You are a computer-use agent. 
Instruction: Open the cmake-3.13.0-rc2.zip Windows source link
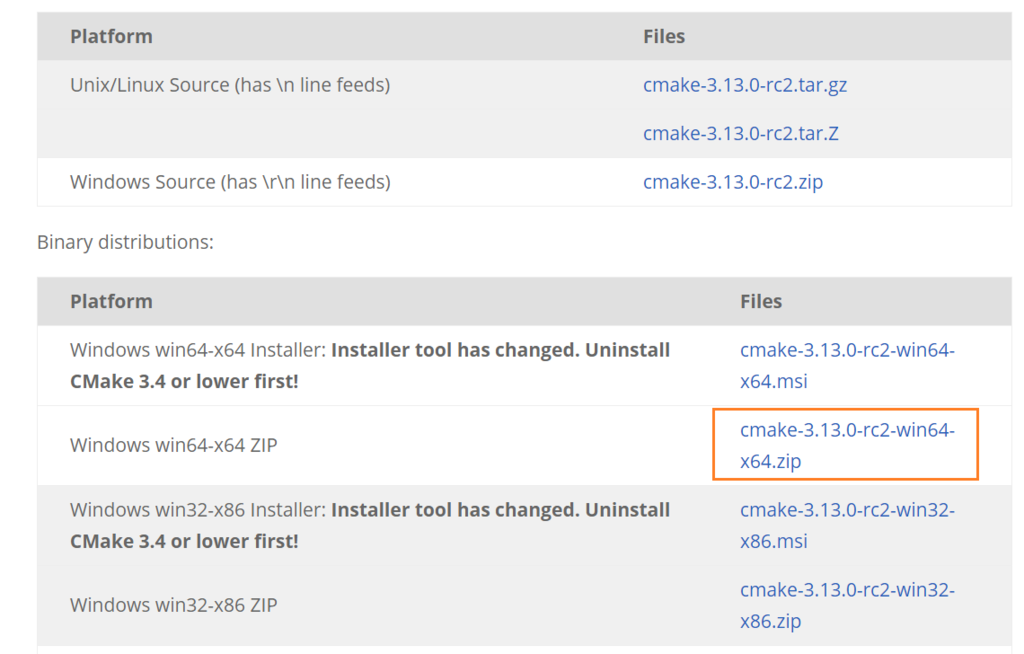(x=732, y=182)
